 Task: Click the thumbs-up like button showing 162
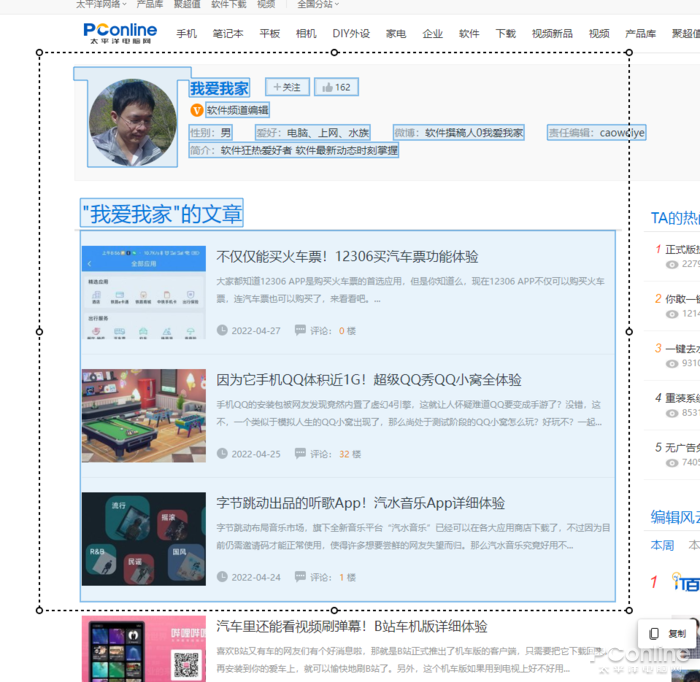(x=336, y=88)
